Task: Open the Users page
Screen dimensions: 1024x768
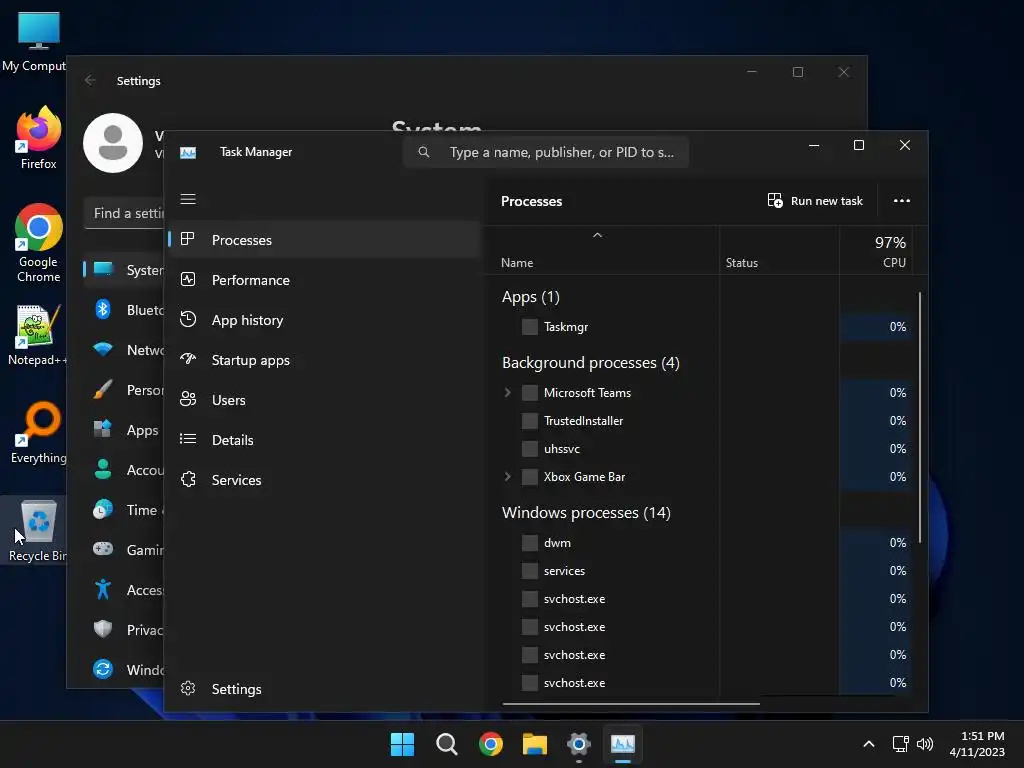Action: point(325,400)
